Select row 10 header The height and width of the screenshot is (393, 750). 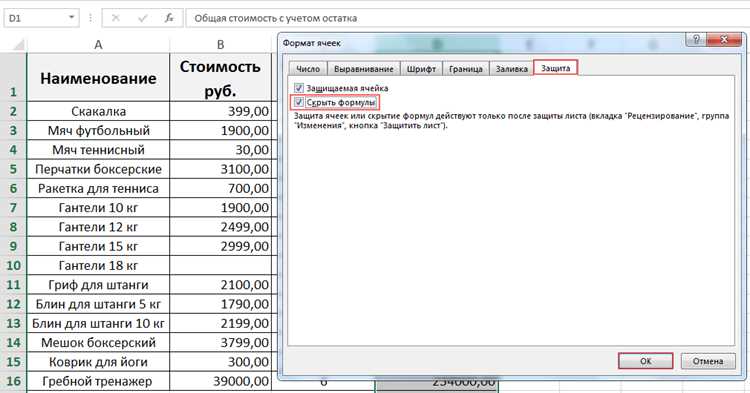coord(13,265)
